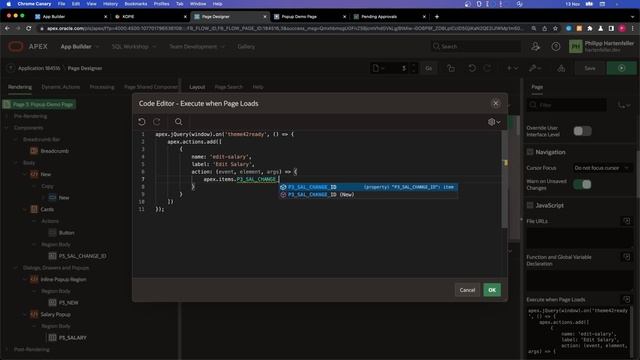This screenshot has height=360, width=640.
Task: Toggle Override User Interface Level switch
Action: pyautogui.click(x=582, y=131)
